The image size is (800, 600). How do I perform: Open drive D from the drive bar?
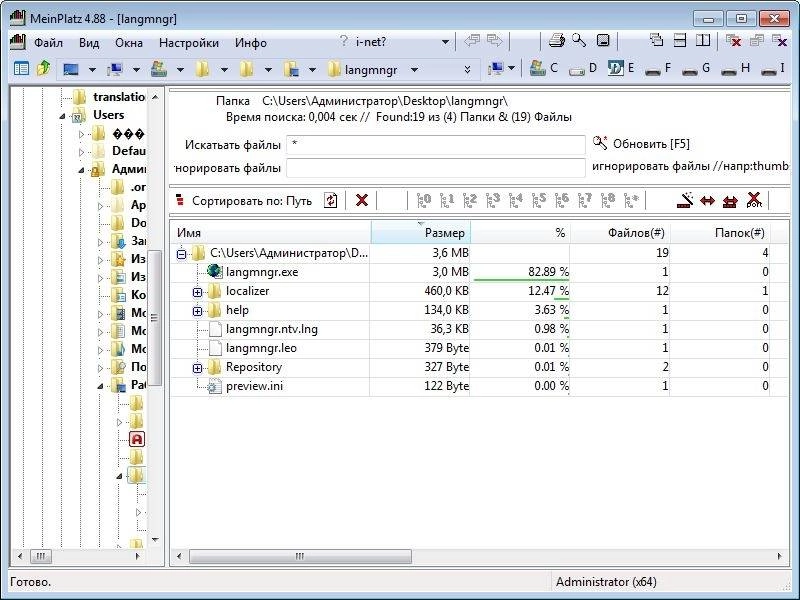[x=583, y=68]
